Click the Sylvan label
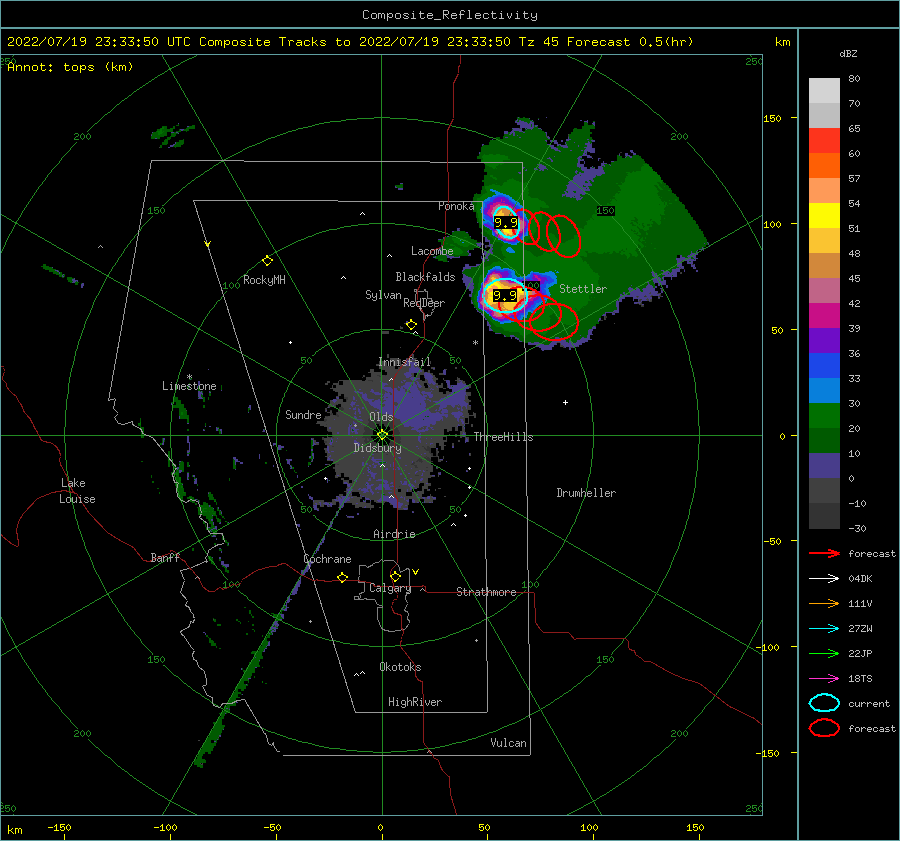900x841 pixels. point(383,295)
